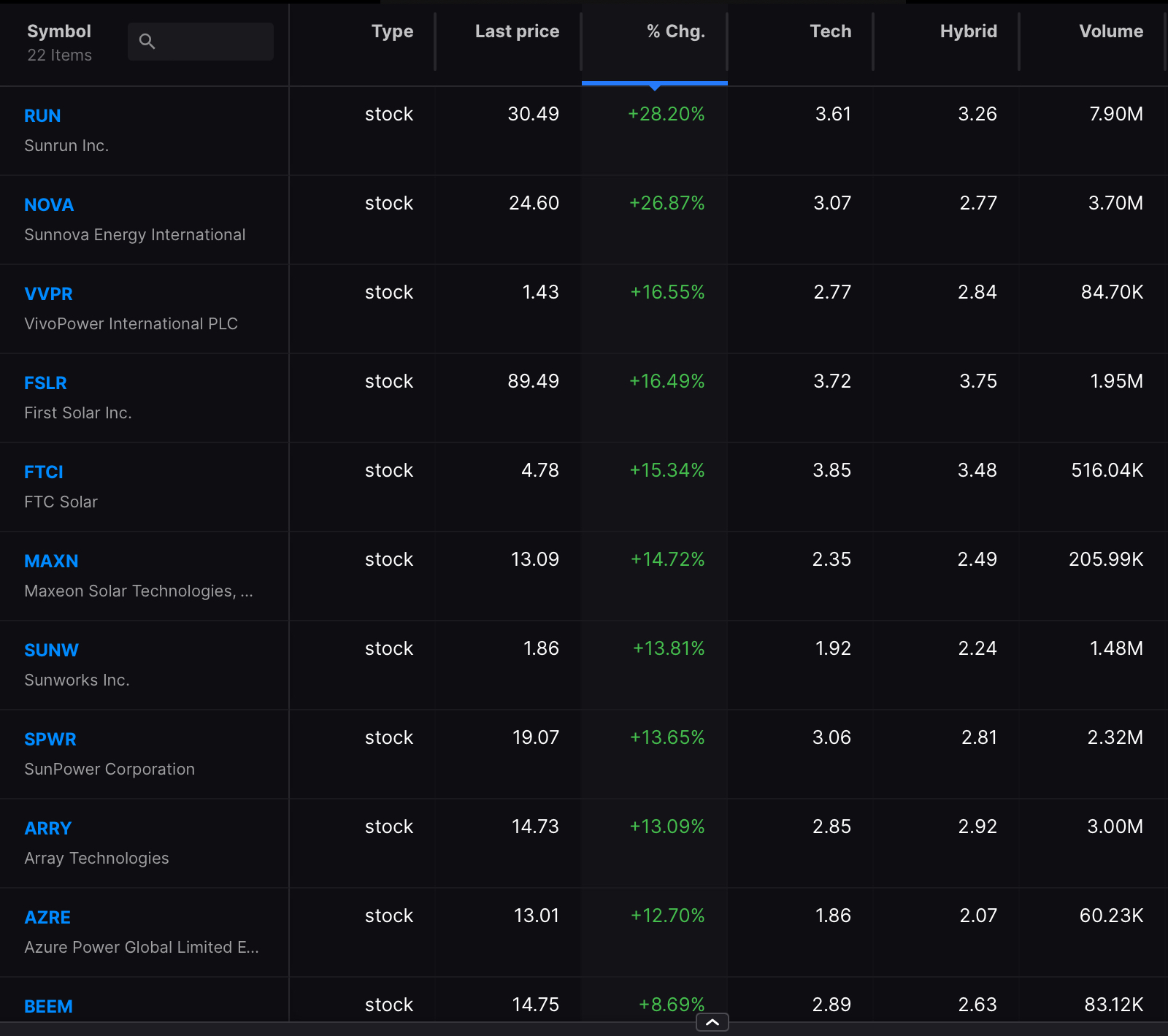The height and width of the screenshot is (1036, 1168).
Task: Open FTCI ticker link
Action: click(44, 472)
